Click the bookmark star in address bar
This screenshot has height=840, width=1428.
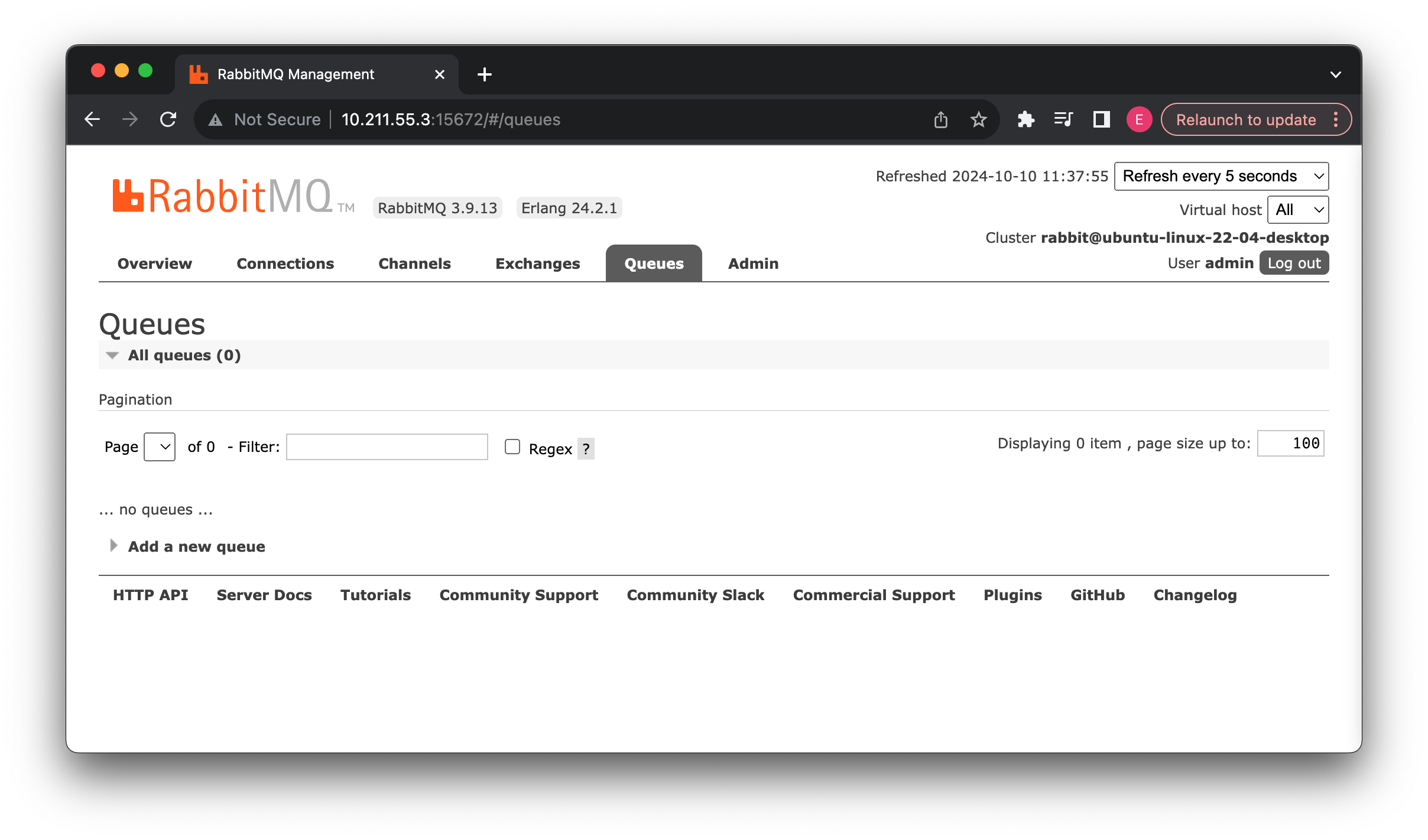tap(978, 119)
